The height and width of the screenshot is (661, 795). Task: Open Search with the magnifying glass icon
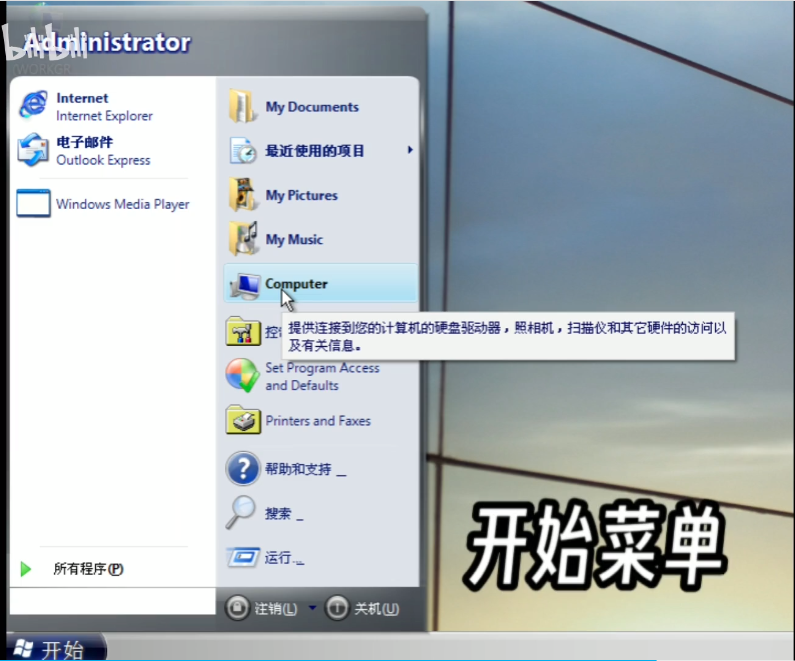tap(242, 513)
